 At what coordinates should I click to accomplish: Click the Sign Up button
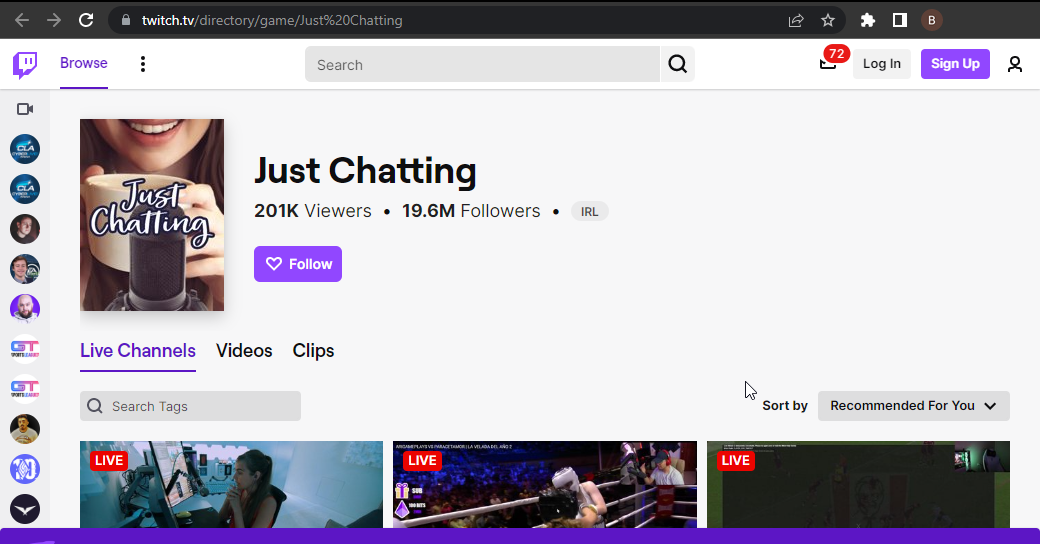tap(955, 64)
